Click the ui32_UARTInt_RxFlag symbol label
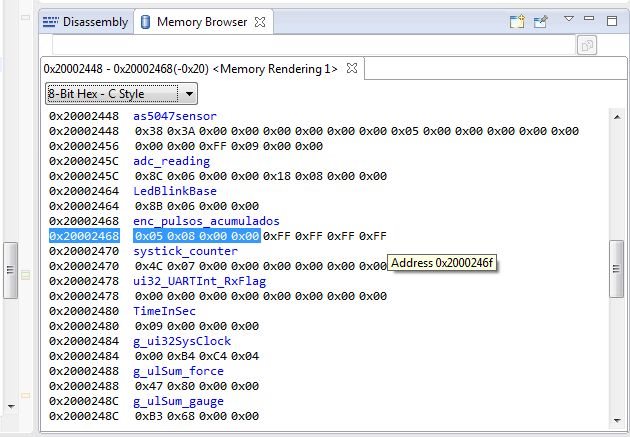 pos(199,281)
